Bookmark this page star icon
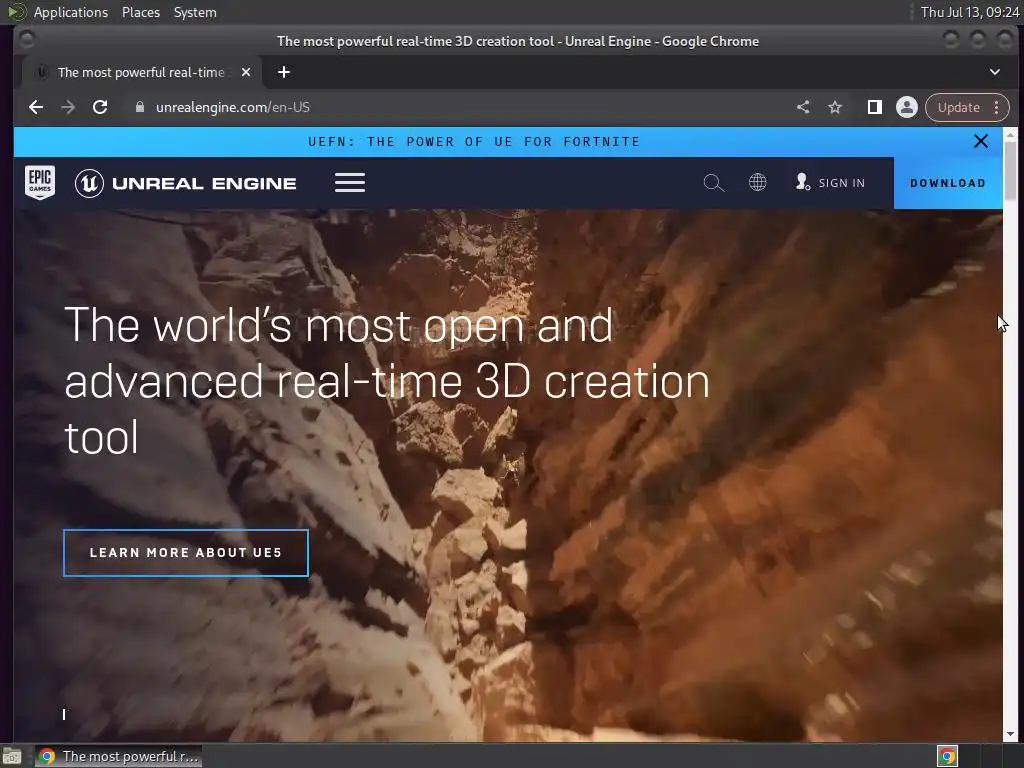 [x=835, y=107]
